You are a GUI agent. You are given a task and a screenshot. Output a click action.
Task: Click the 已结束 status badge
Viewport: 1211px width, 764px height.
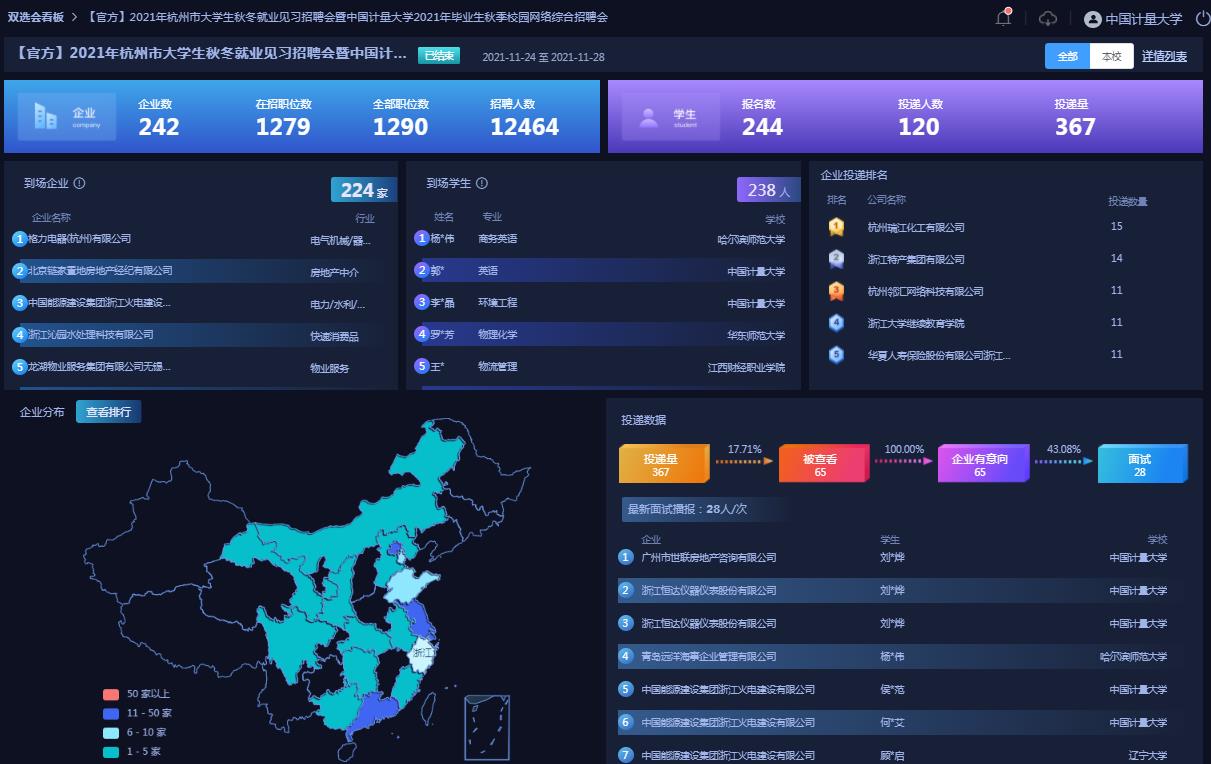(x=439, y=56)
